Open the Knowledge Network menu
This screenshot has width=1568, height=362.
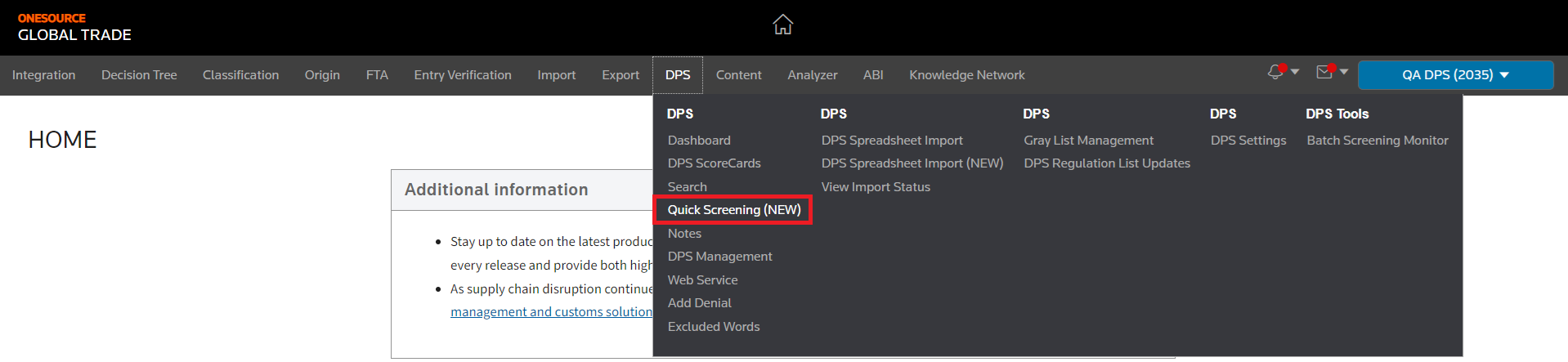click(966, 75)
